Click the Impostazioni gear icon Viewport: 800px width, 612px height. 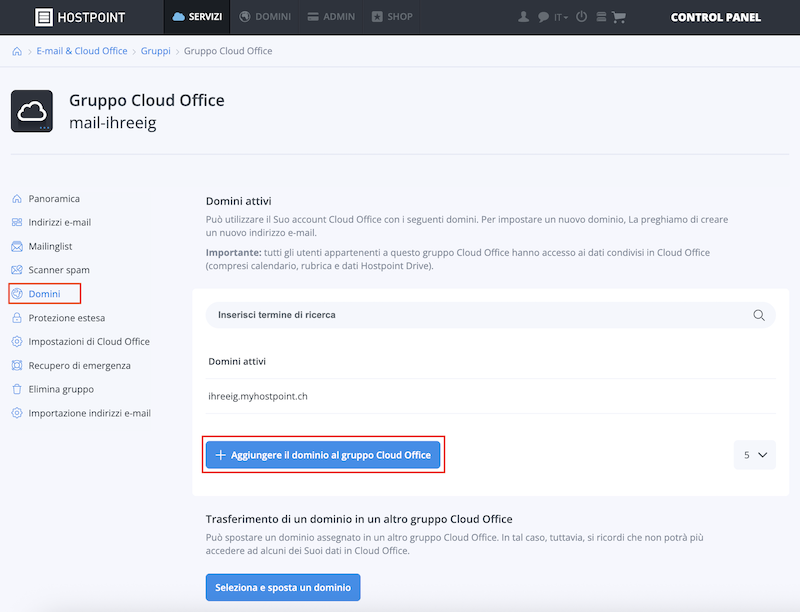pos(17,342)
